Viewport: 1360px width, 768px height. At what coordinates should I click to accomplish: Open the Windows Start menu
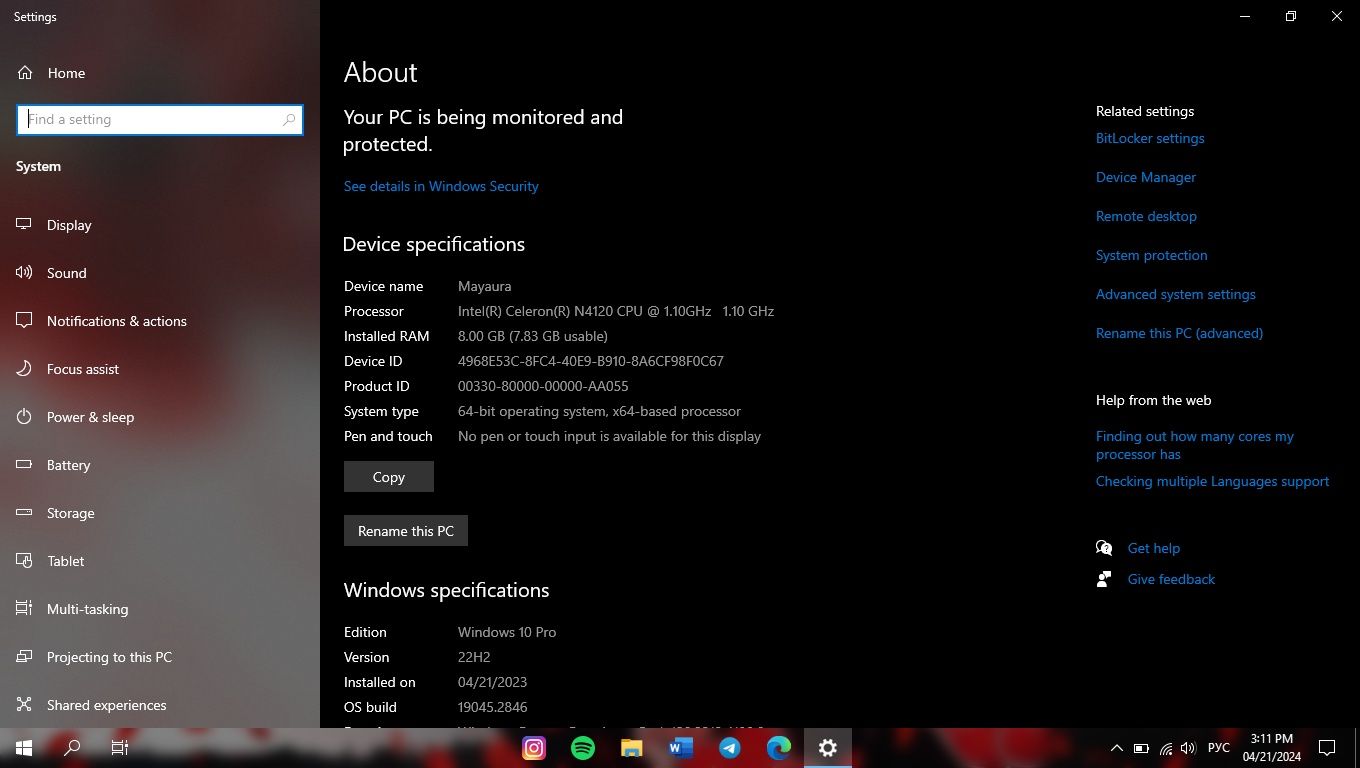tap(24, 748)
